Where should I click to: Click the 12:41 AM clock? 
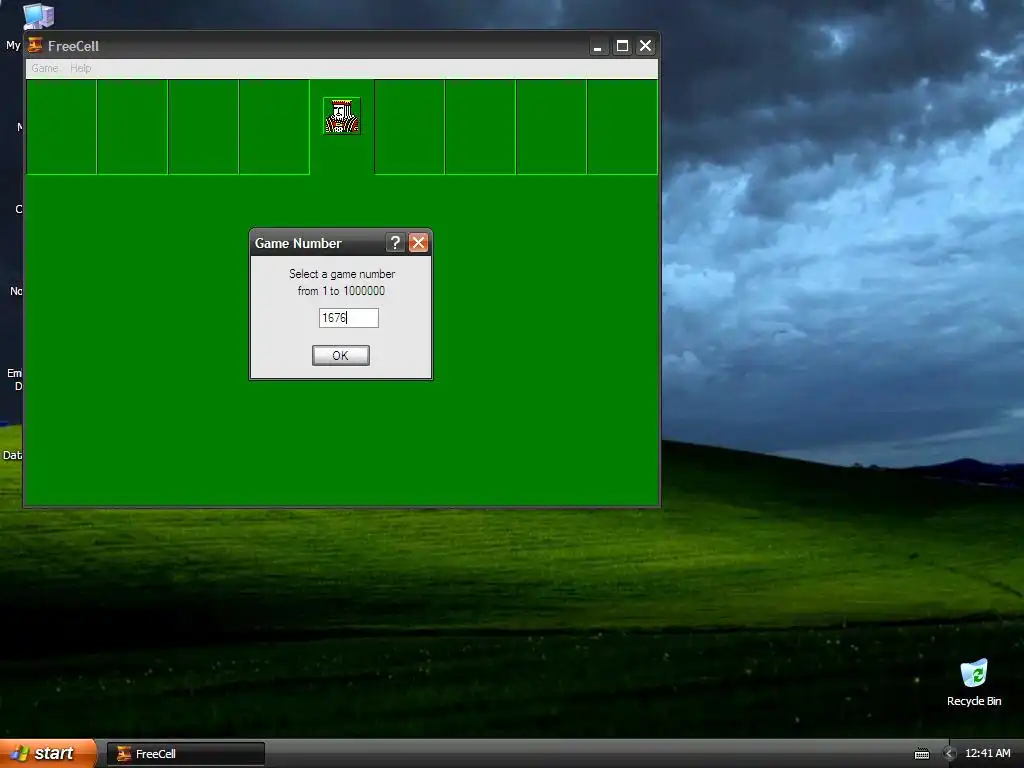987,753
